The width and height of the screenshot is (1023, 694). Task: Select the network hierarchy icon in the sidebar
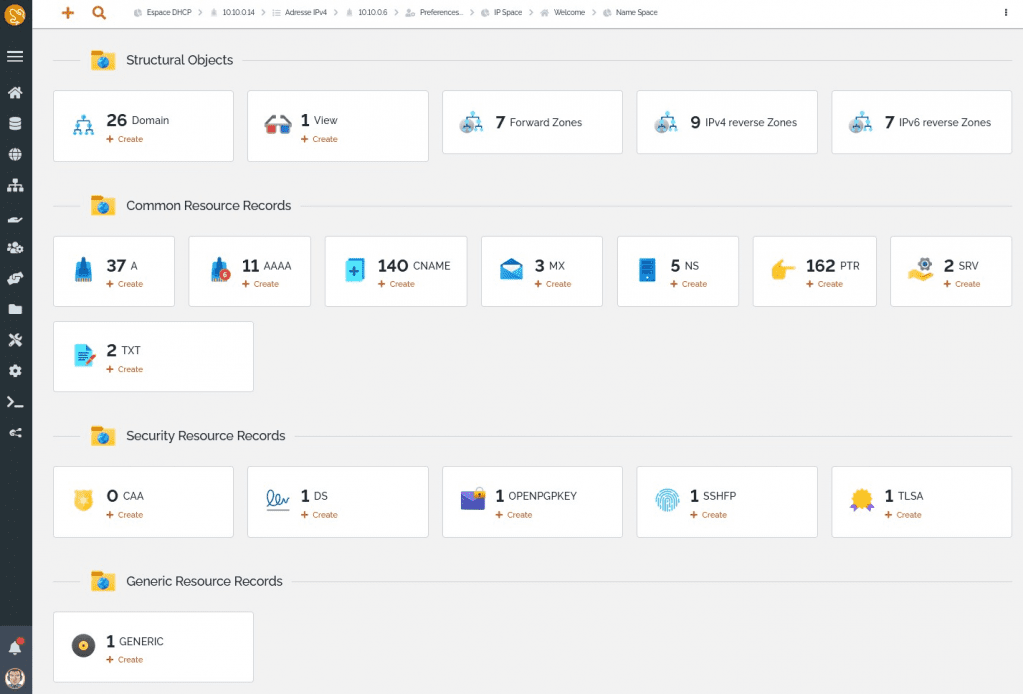(14, 185)
